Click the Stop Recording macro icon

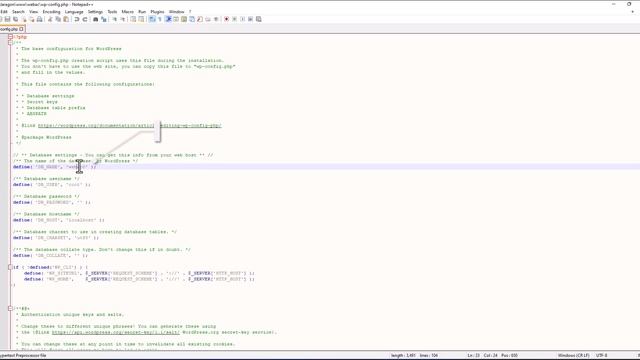(x=234, y=19)
